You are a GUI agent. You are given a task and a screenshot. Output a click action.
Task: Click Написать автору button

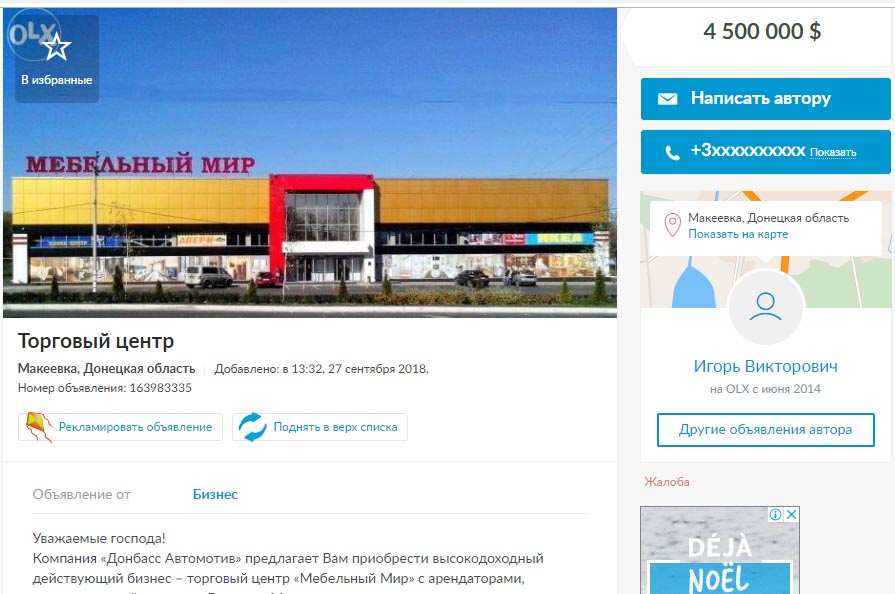tap(765, 99)
